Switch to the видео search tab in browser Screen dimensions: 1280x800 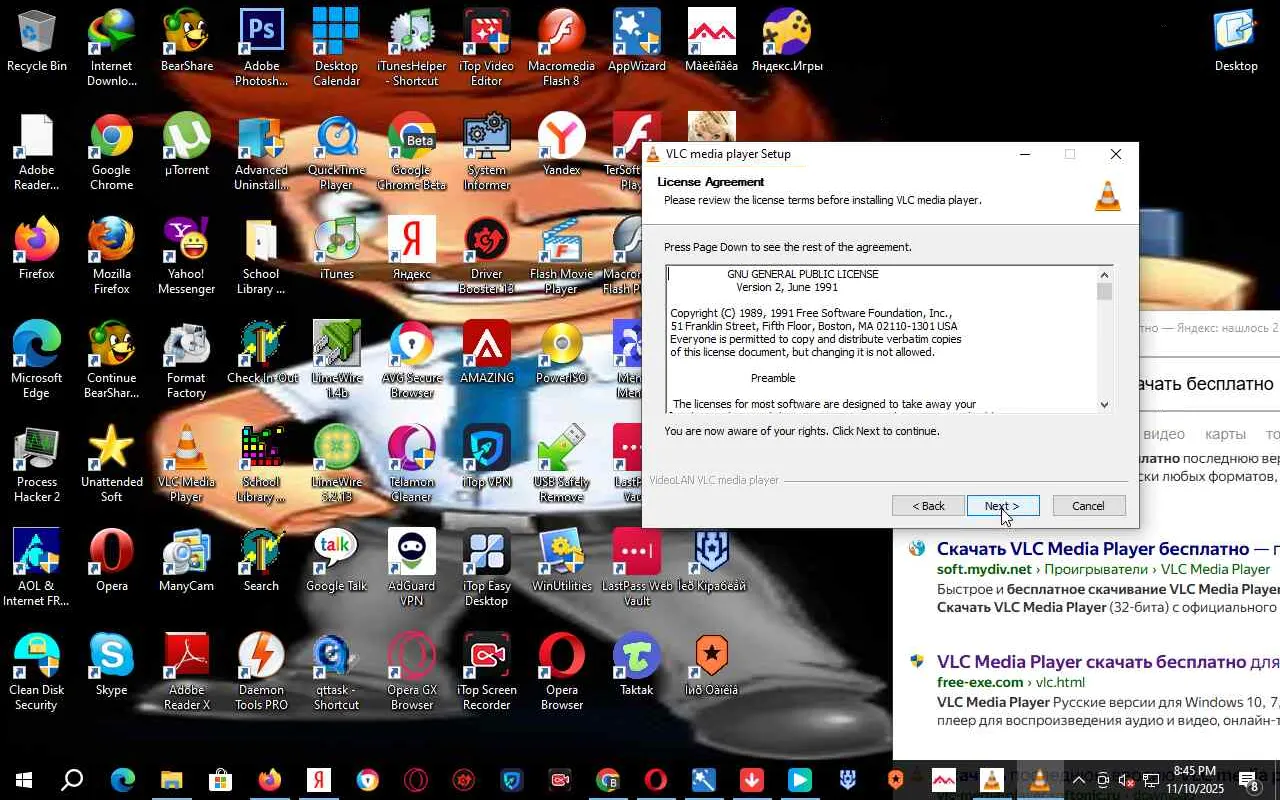click(x=1164, y=434)
